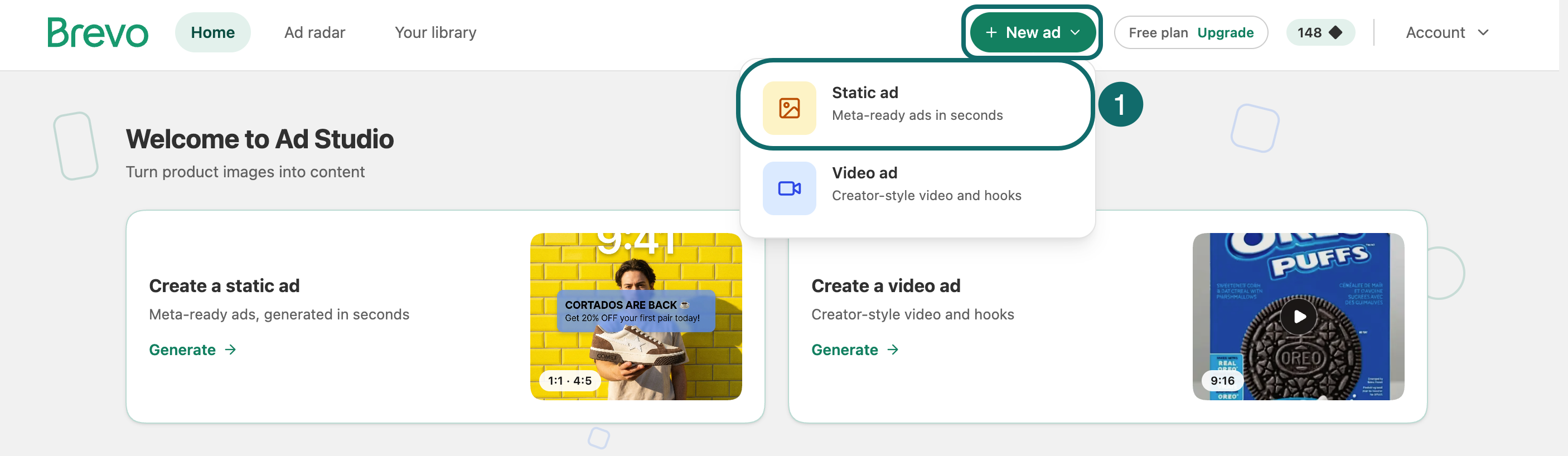This screenshot has height=456, width=1568.
Task: Click the Create a video ad heading
Action: [x=885, y=285]
